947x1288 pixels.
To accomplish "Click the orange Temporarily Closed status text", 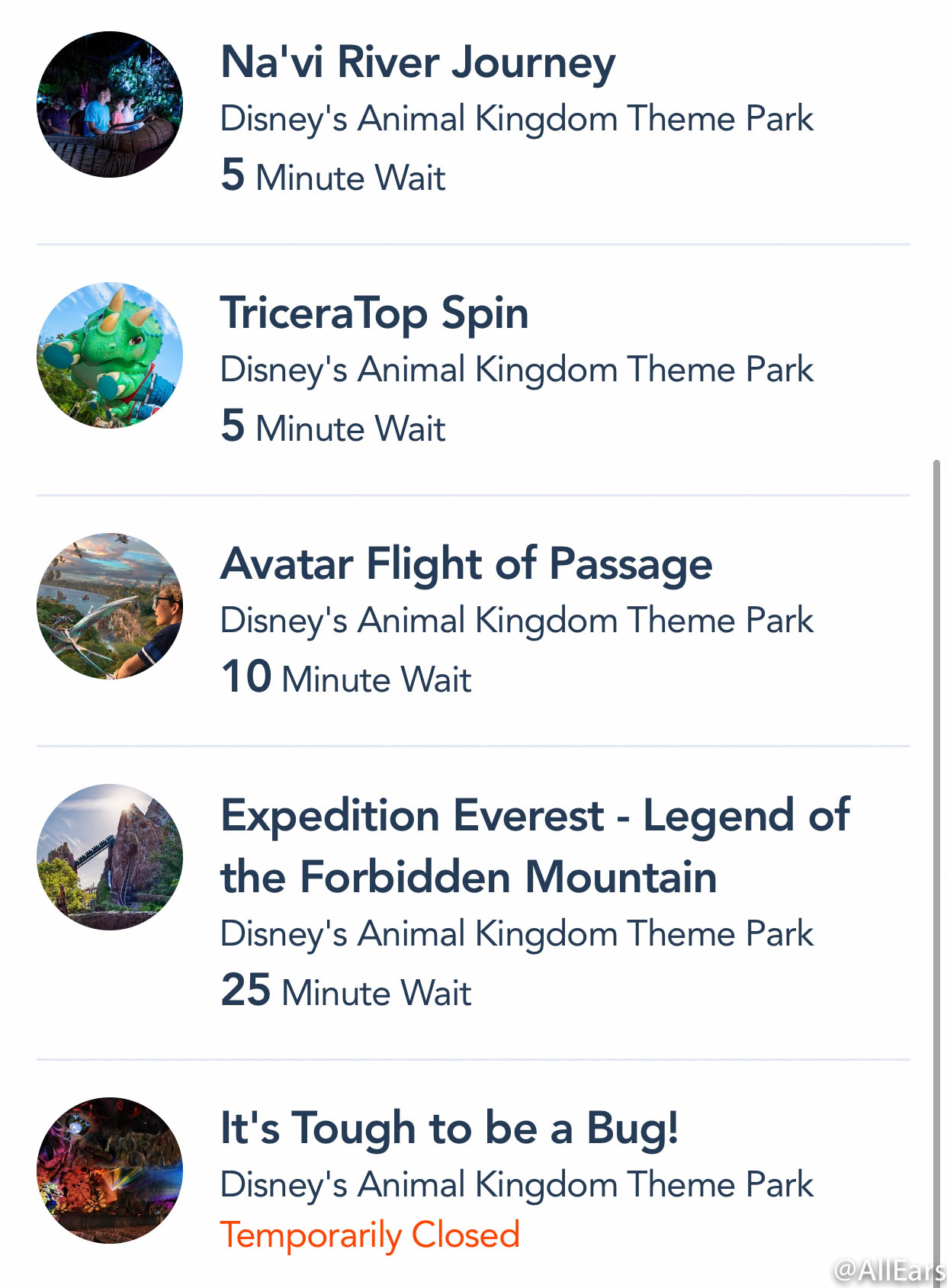I will [370, 1235].
